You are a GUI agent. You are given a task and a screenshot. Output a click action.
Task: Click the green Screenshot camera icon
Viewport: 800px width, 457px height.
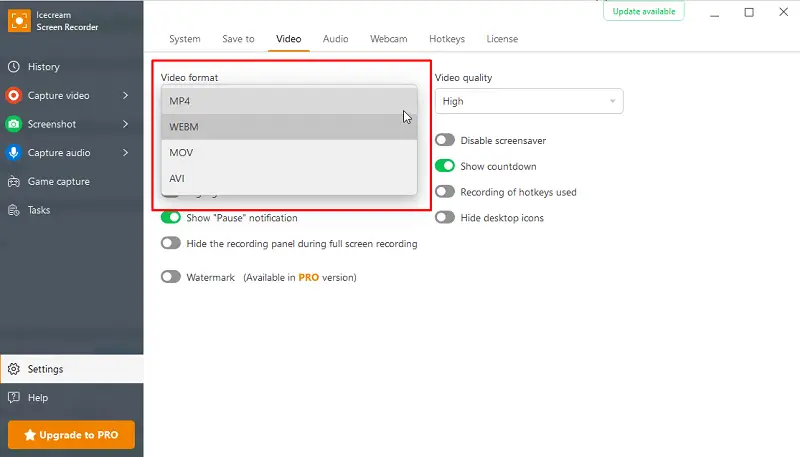pos(14,124)
